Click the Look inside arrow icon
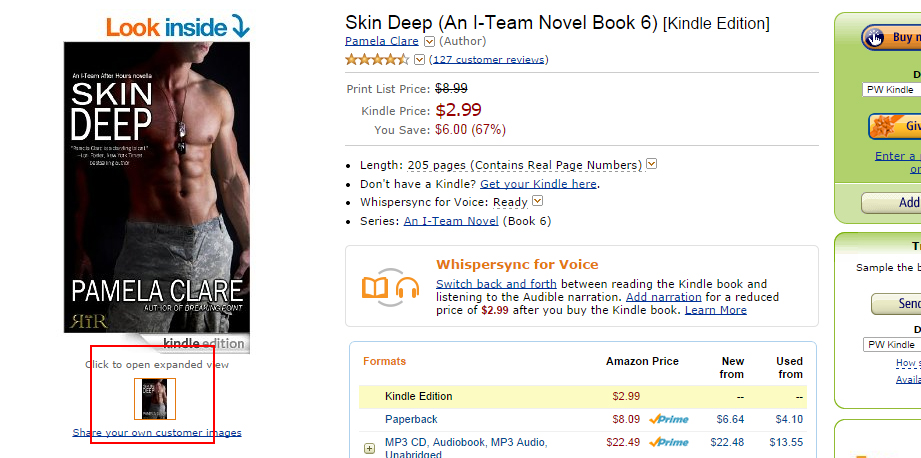Image resolution: width=921 pixels, height=458 pixels. (x=240, y=27)
